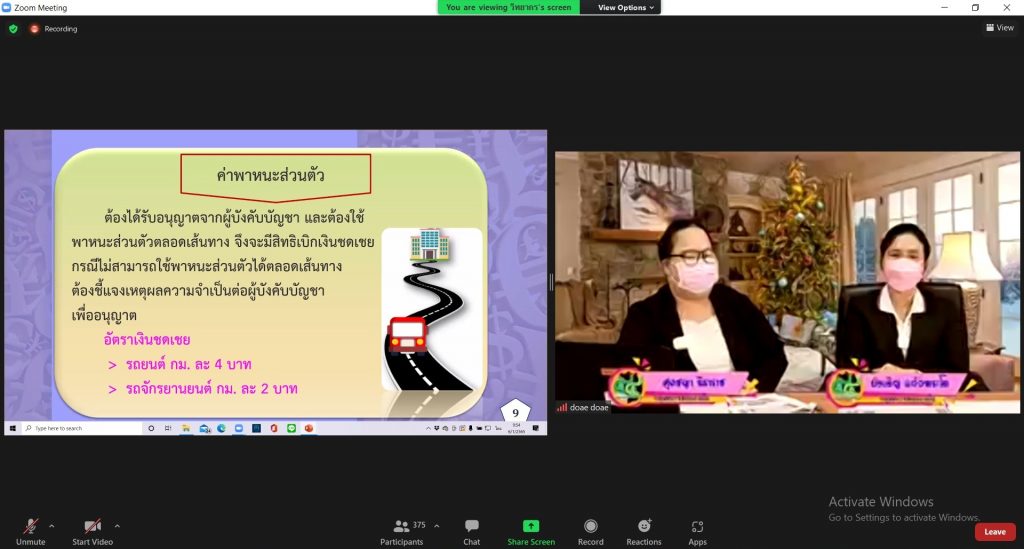Open the Participants panel

[x=401, y=526]
